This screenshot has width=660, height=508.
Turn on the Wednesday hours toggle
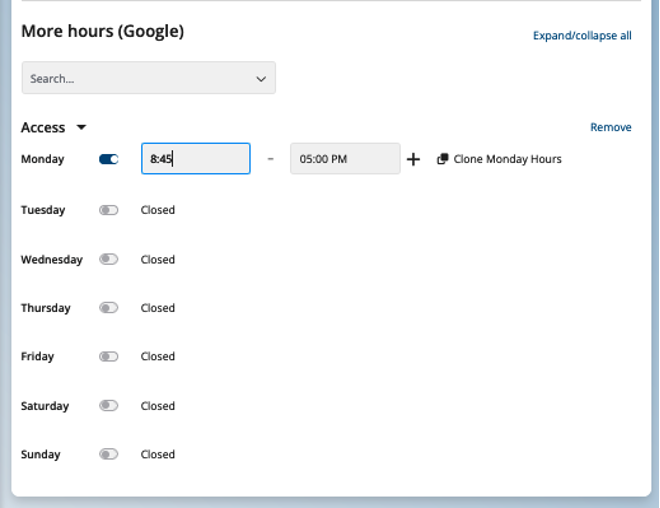click(x=109, y=259)
